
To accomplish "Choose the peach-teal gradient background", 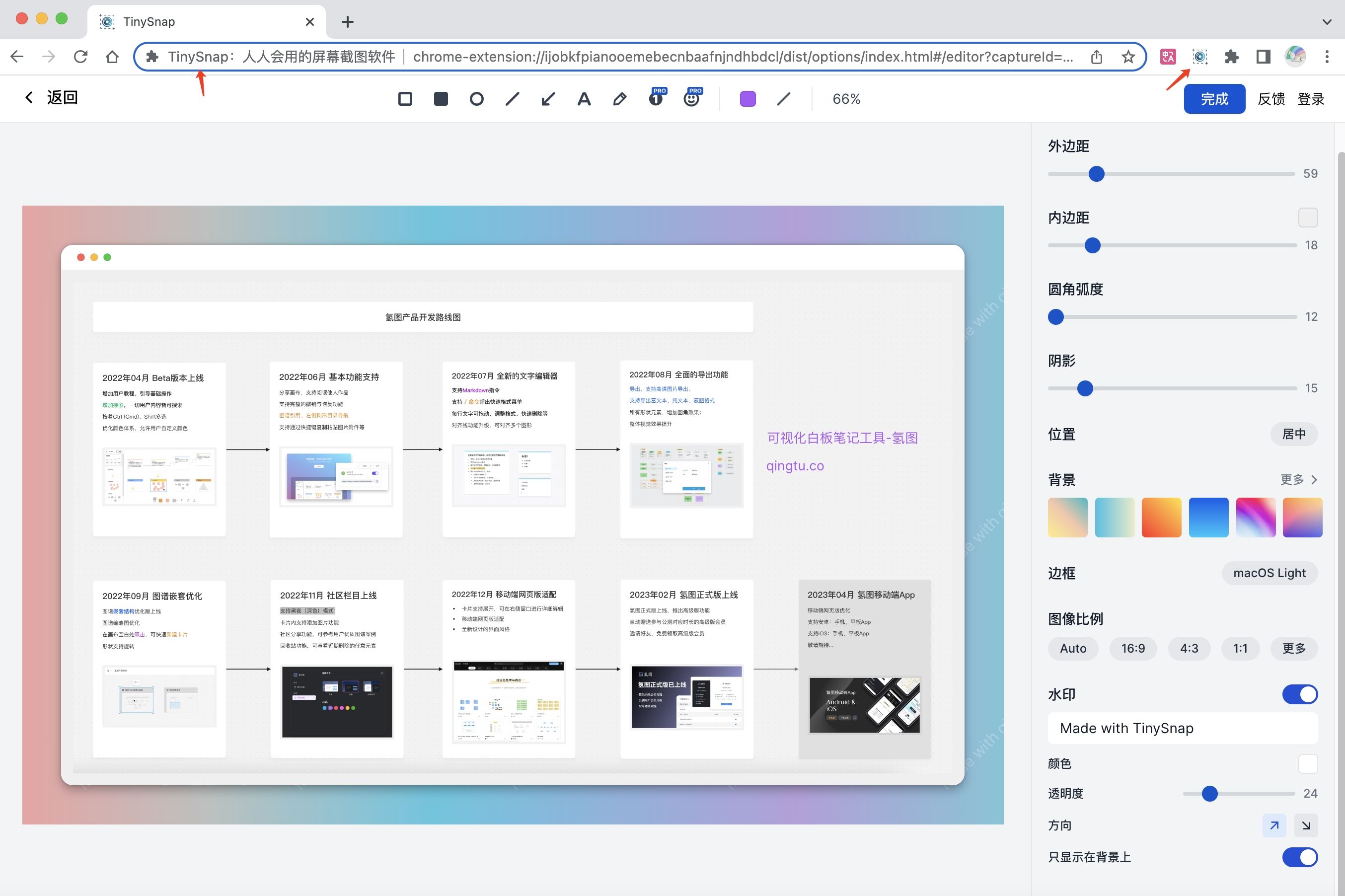I will 1067,517.
